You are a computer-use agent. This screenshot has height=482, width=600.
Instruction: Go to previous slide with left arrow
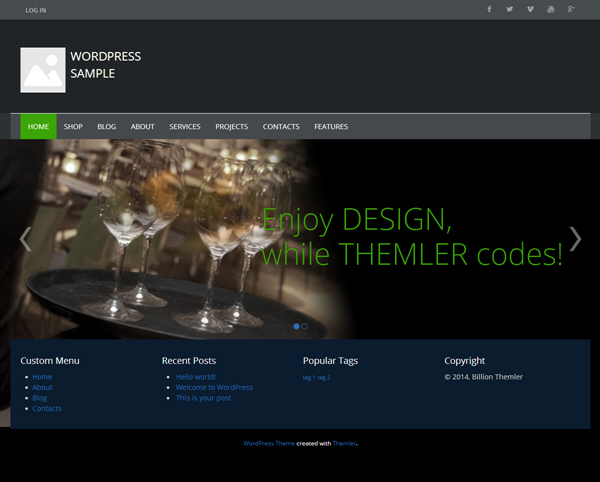tap(25, 238)
